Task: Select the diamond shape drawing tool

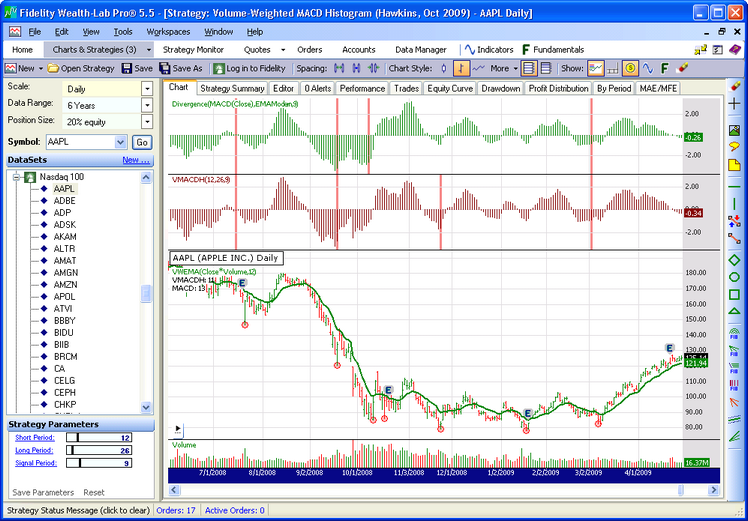Action: pyautogui.click(x=735, y=260)
